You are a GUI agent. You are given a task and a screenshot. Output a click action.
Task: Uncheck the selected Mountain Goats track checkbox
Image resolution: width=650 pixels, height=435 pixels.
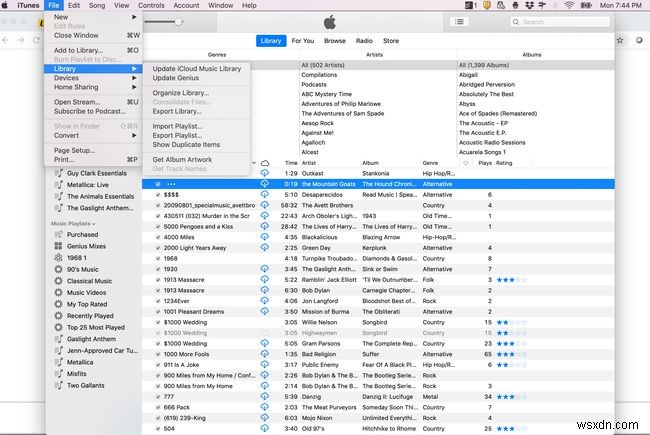[x=158, y=184]
